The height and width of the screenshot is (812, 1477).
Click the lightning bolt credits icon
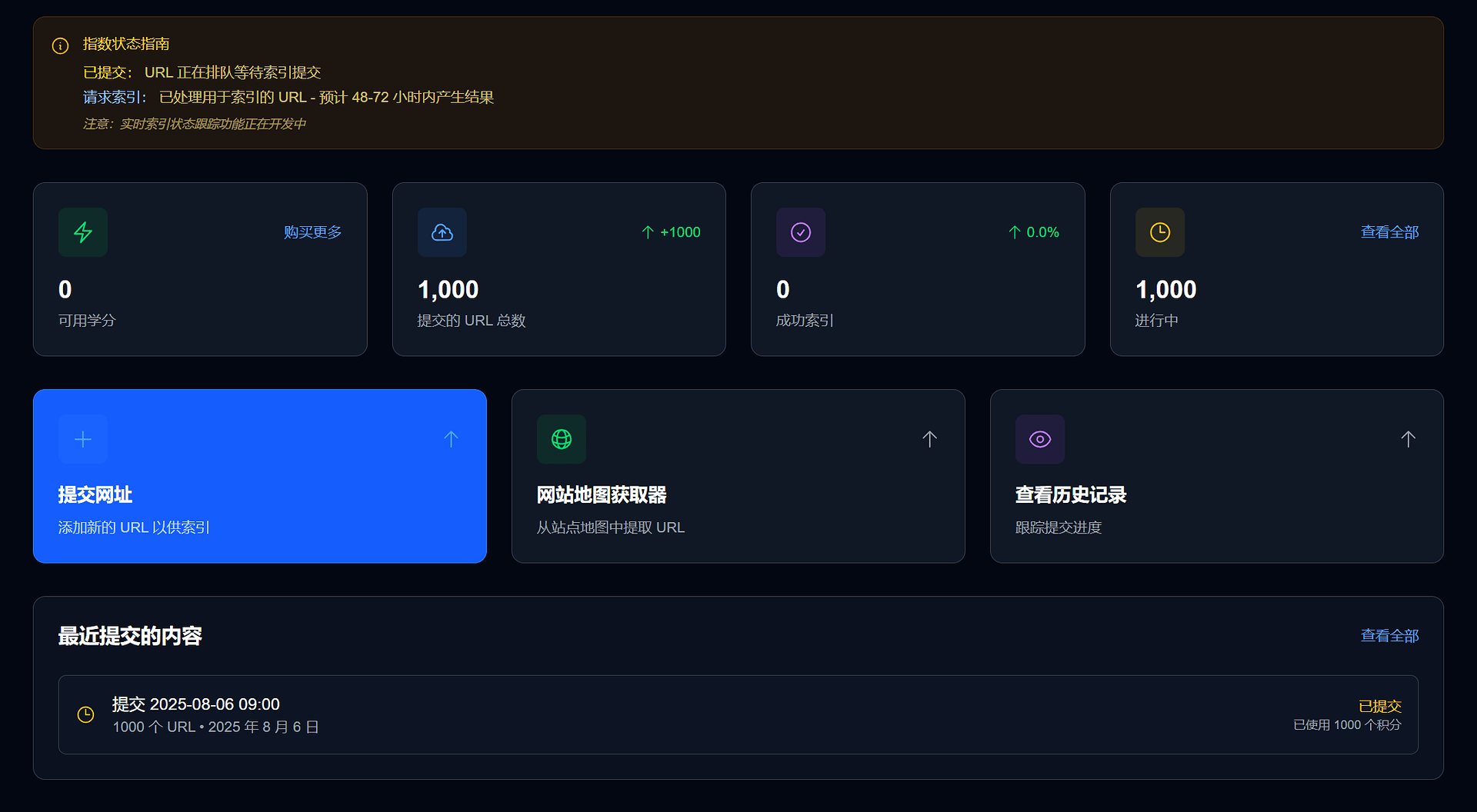(x=82, y=231)
